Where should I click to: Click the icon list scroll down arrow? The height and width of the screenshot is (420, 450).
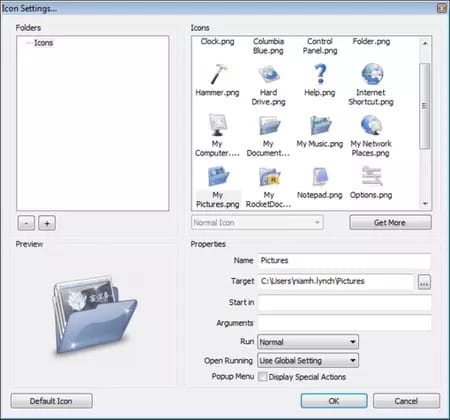click(x=425, y=203)
